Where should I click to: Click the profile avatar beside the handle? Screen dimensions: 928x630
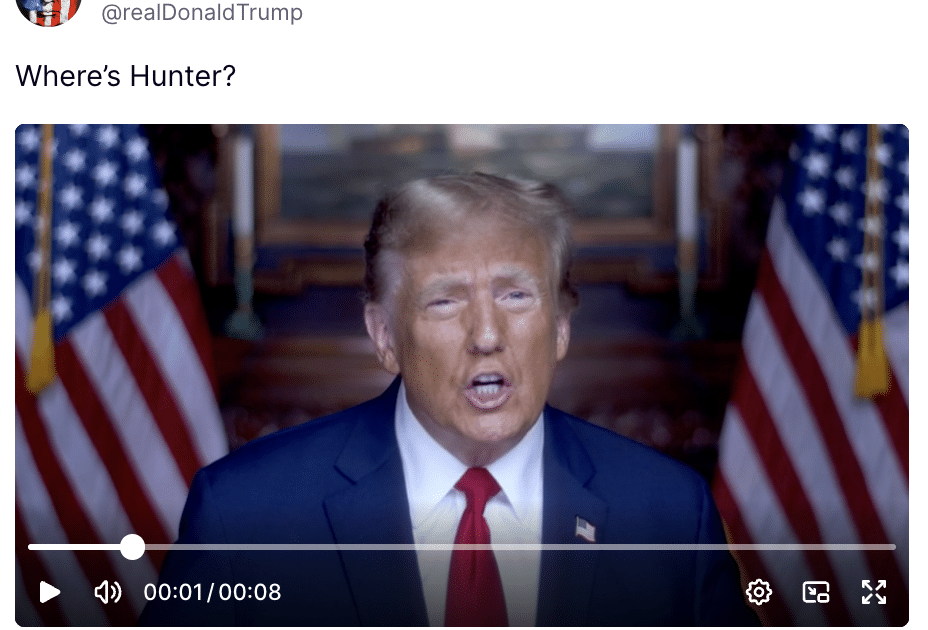pyautogui.click(x=49, y=9)
